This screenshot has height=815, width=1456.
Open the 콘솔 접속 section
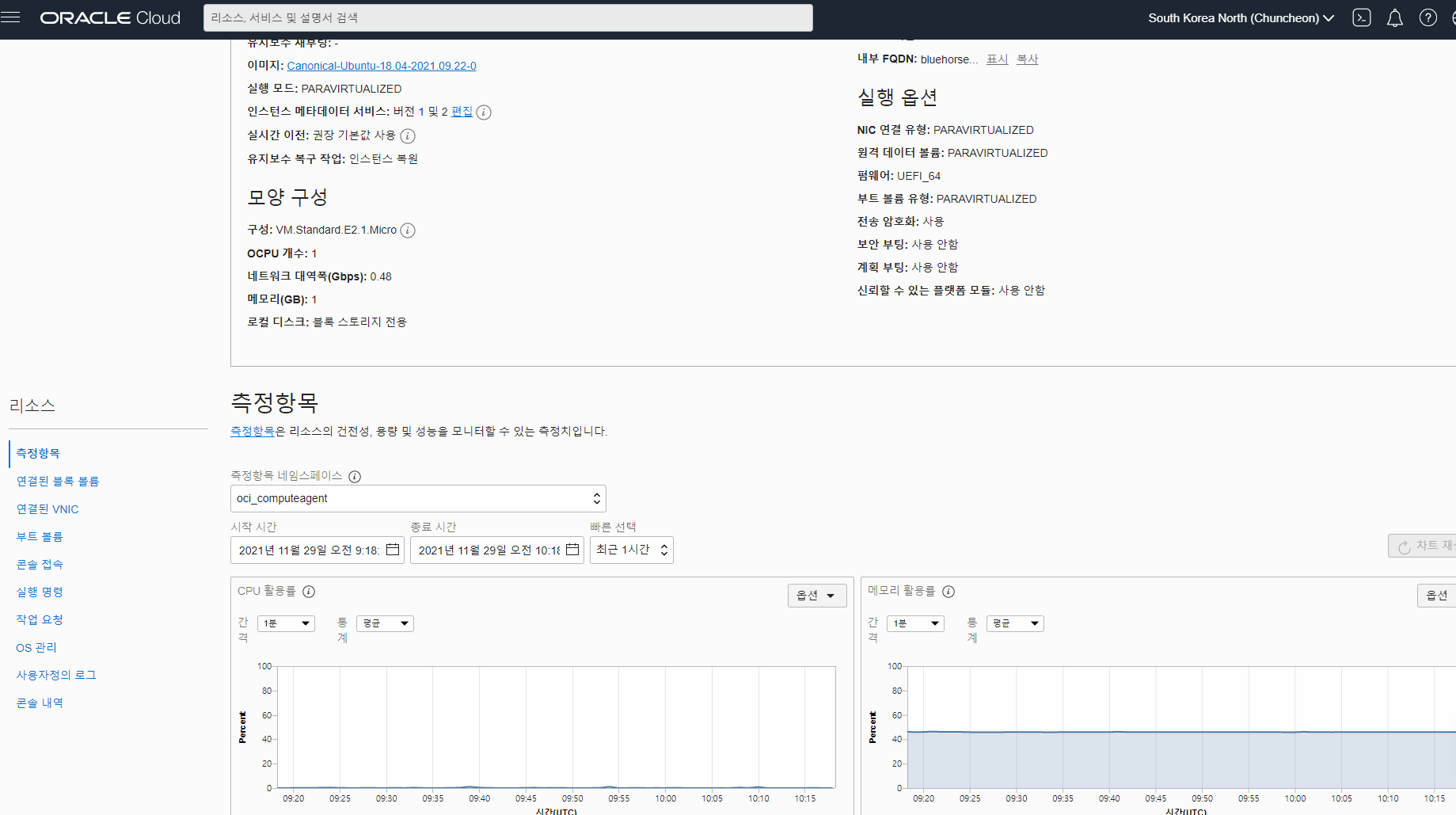[x=40, y=564]
